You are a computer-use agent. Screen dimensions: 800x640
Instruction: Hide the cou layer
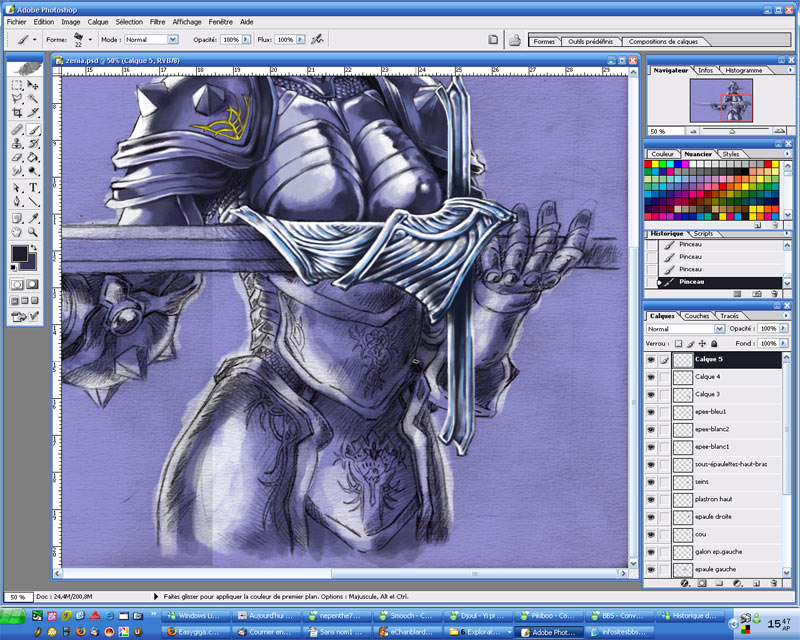pos(651,534)
